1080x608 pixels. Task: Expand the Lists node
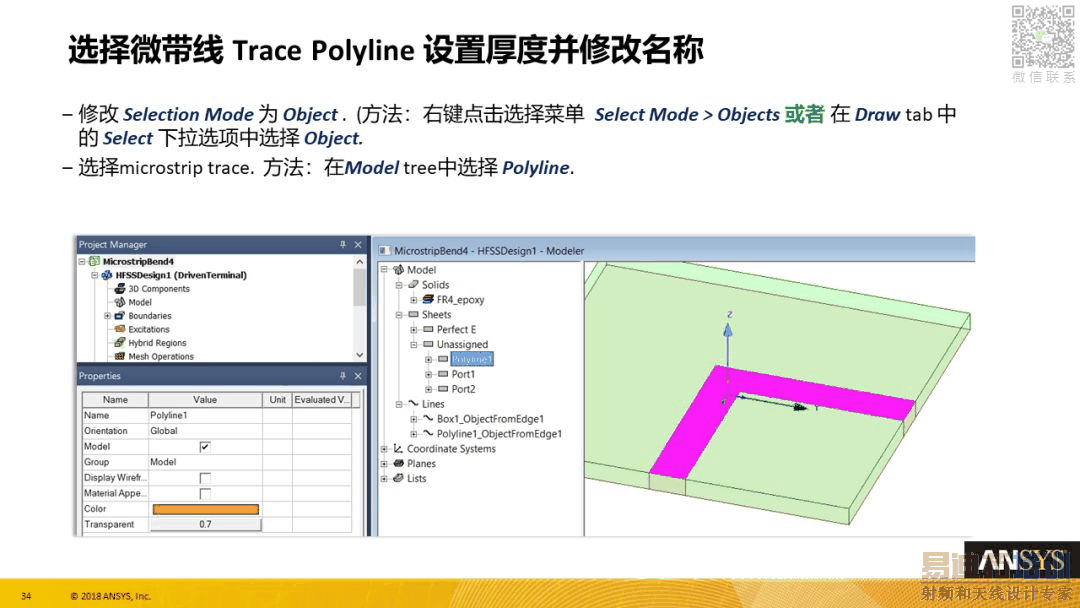384,479
